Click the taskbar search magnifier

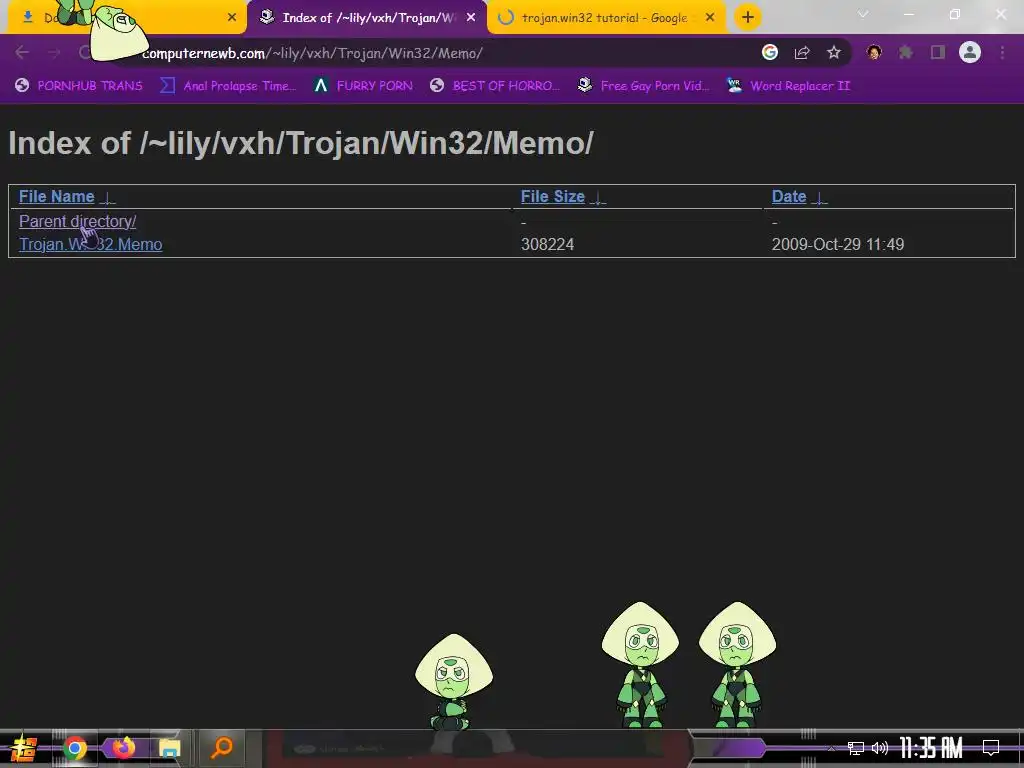222,748
